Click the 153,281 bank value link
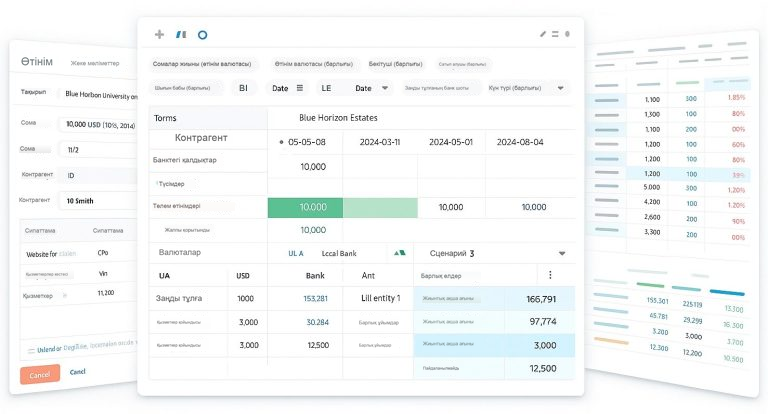This screenshot has width=768, height=414. [315, 298]
